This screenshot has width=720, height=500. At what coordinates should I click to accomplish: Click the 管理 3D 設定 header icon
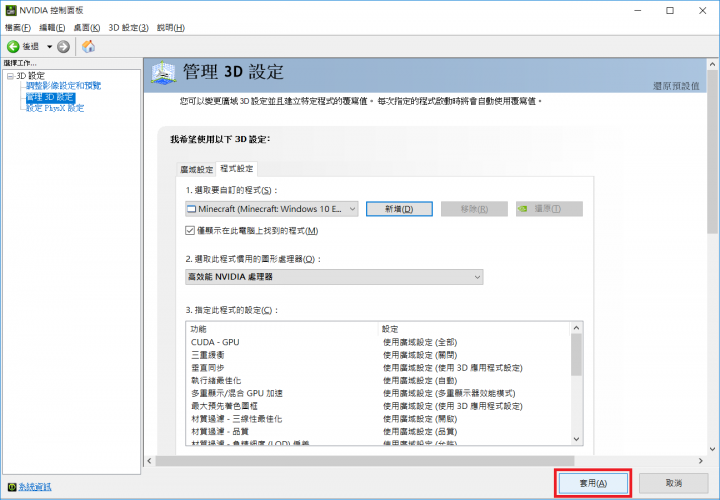163,73
